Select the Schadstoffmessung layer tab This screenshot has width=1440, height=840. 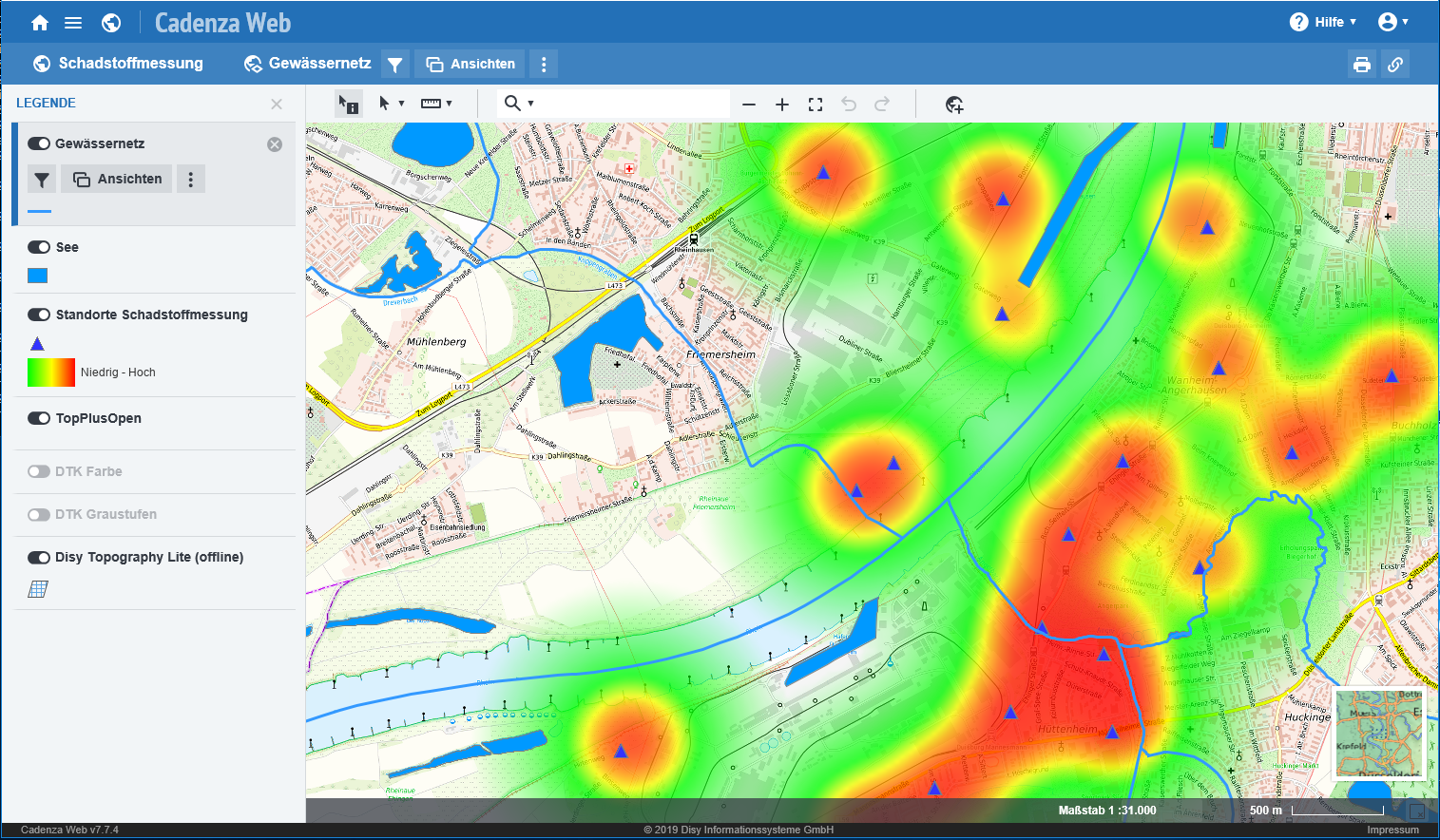[x=118, y=64]
